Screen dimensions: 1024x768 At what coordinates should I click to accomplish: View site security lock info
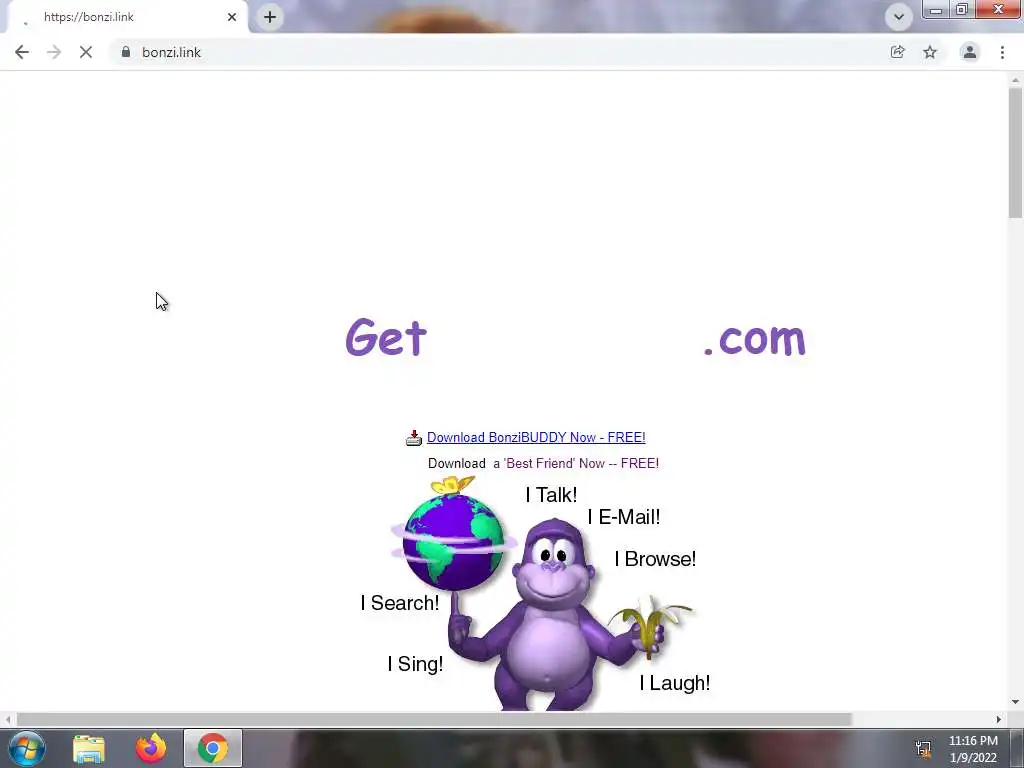point(126,52)
